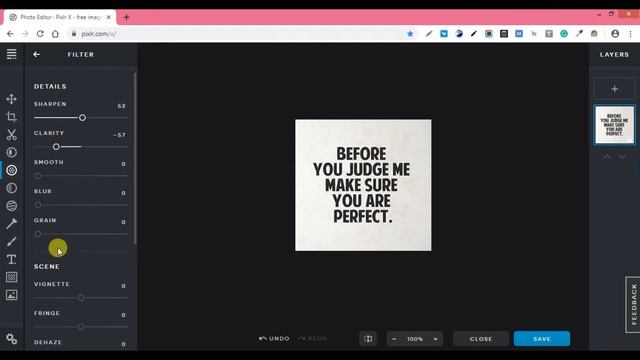Open the Grammarly extension icon
Screen dimensions: 640x360
[564, 34]
